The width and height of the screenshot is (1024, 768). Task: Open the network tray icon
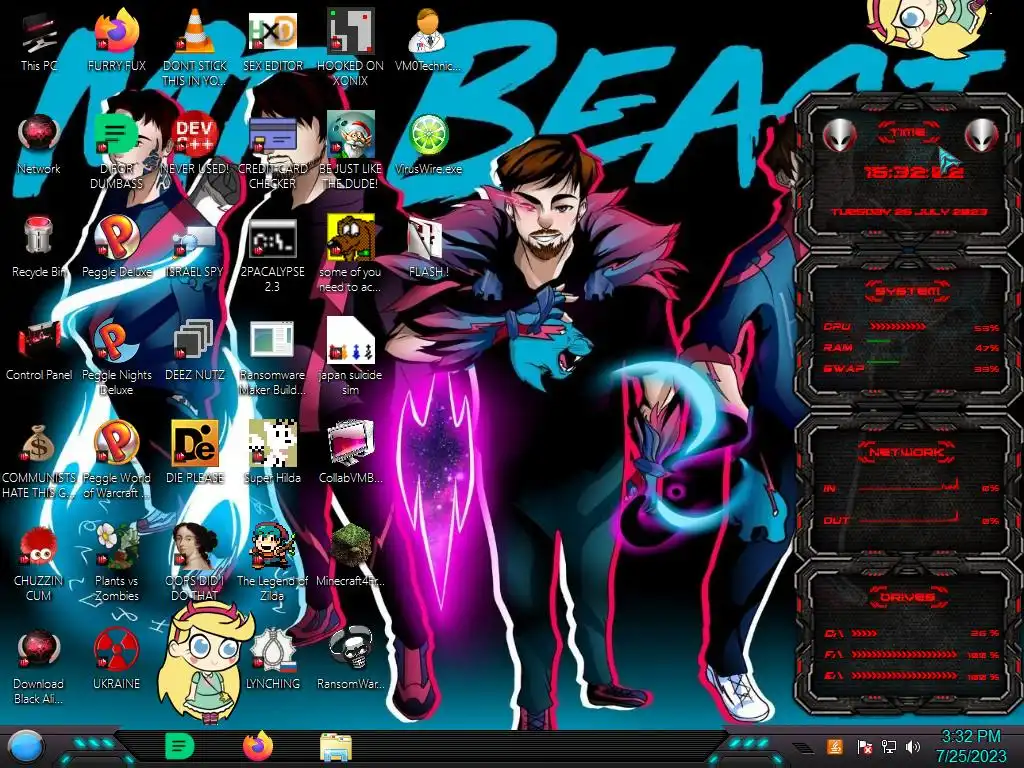[x=888, y=746]
